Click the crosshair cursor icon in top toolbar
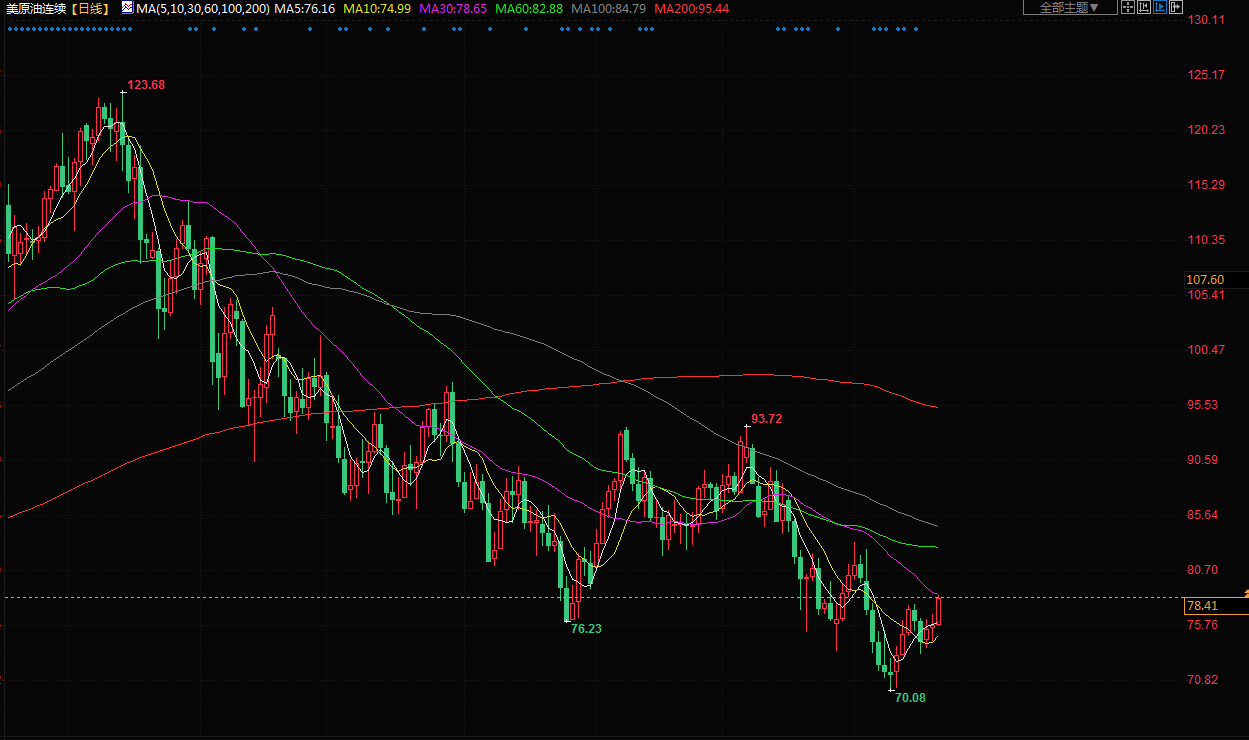The image size is (1249, 740). pos(1127,8)
